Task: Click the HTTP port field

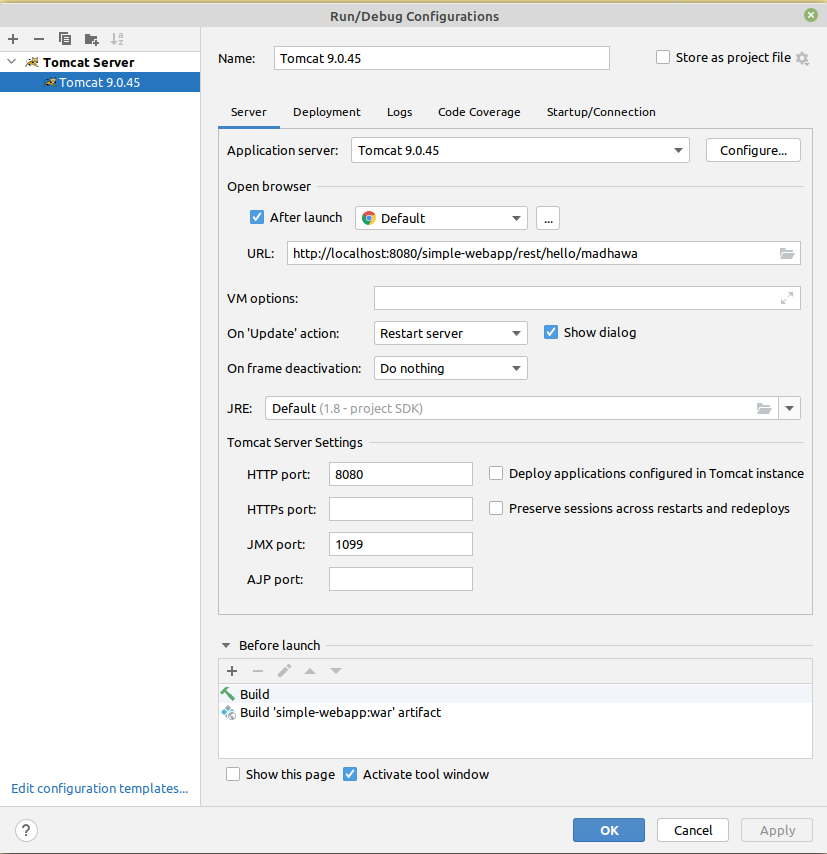Action: [401, 474]
